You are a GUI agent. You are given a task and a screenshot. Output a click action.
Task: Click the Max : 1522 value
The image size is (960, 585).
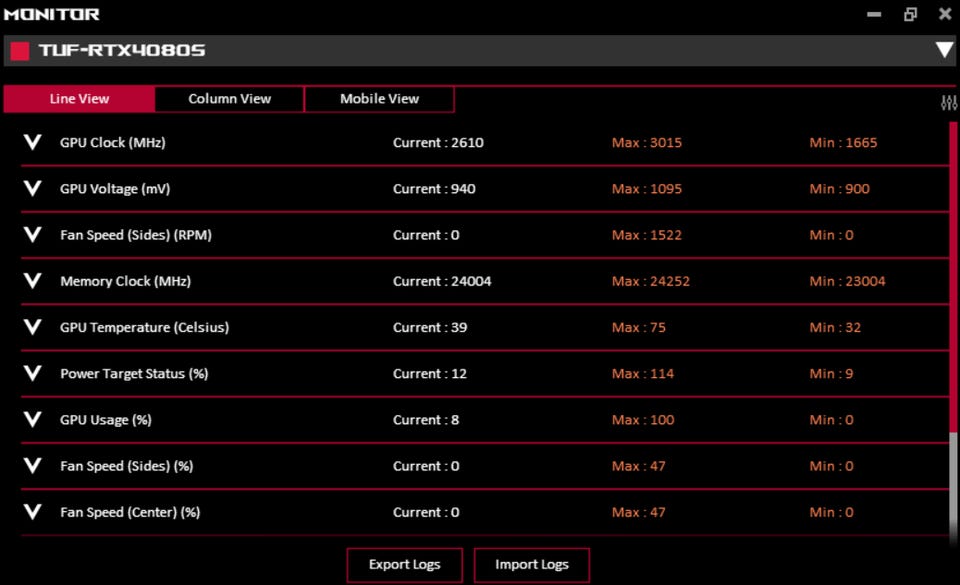(647, 235)
